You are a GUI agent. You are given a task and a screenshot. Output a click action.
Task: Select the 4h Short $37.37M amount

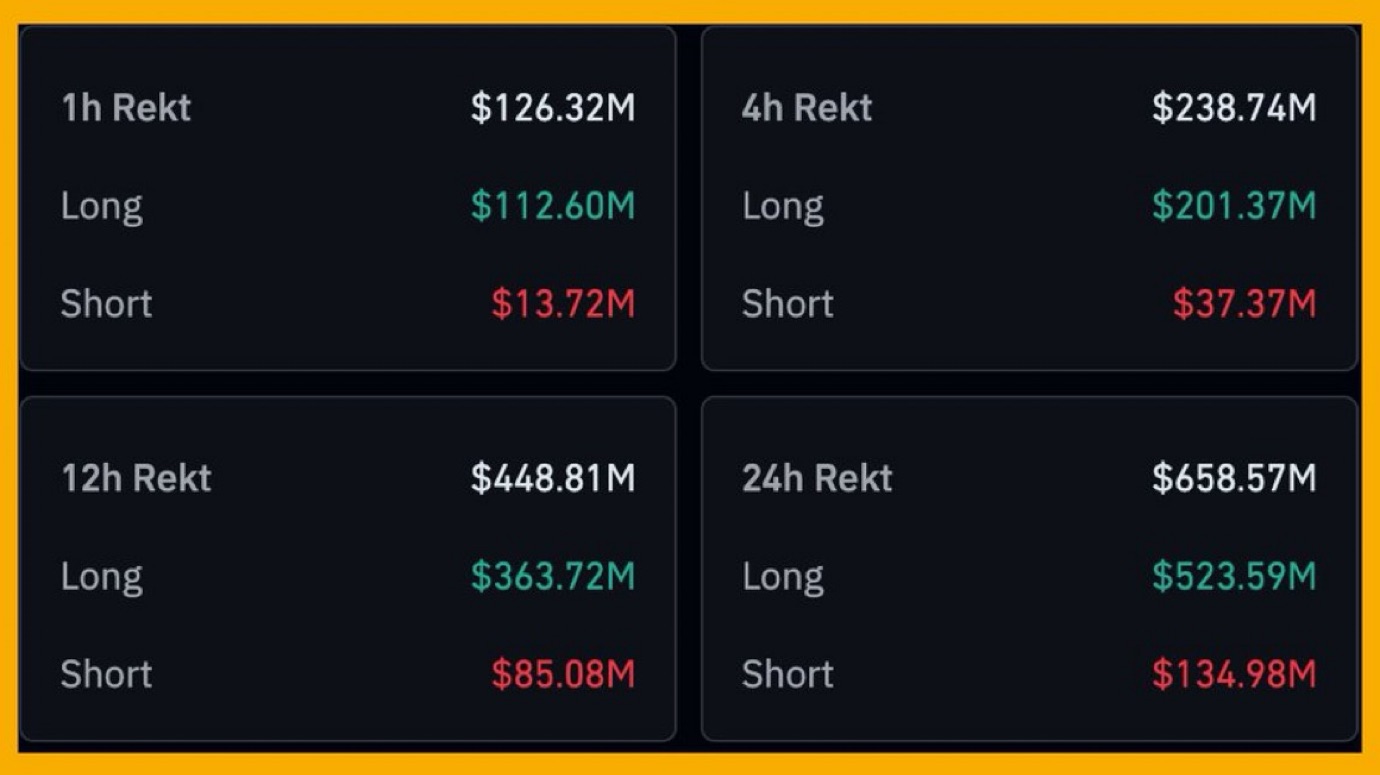click(1244, 304)
